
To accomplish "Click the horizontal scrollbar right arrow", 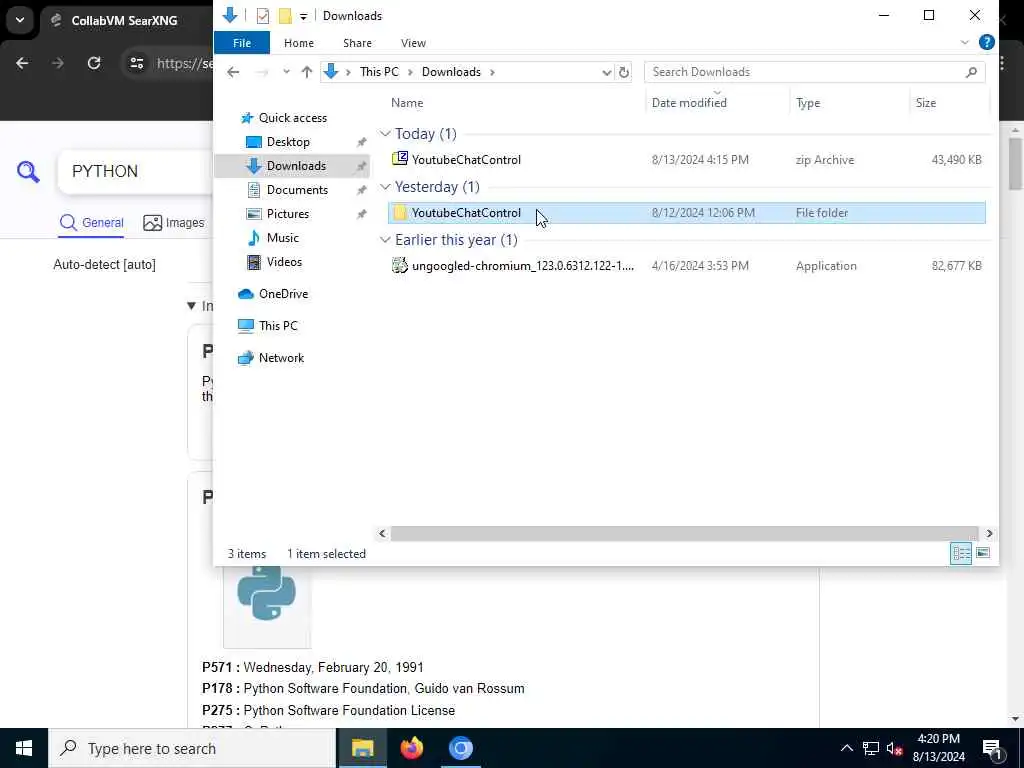I will [x=989, y=534].
